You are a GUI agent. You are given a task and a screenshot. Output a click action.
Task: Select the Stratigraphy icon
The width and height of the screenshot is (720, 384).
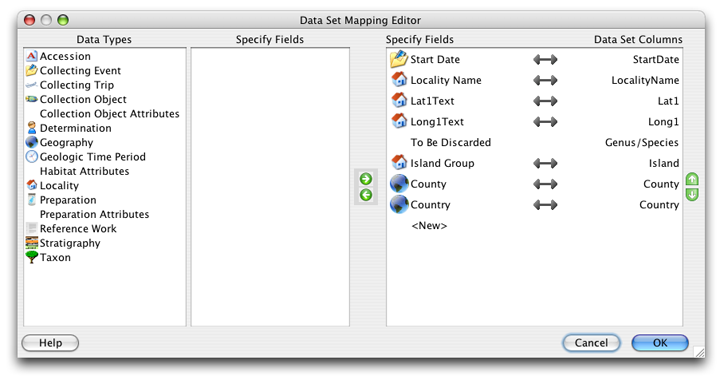tap(31, 243)
